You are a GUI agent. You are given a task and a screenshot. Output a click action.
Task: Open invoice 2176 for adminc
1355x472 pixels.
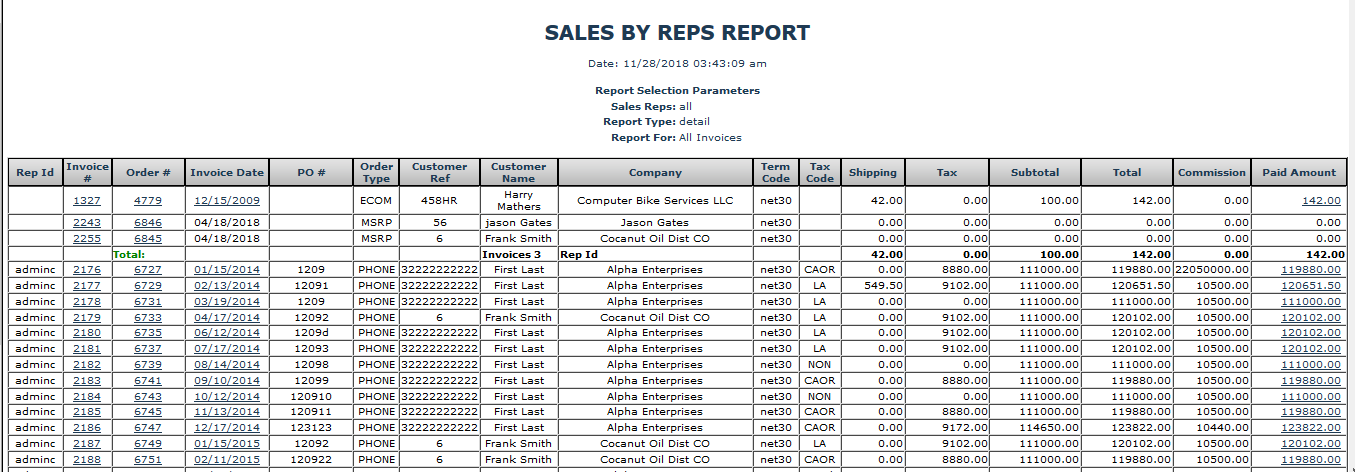(87, 270)
